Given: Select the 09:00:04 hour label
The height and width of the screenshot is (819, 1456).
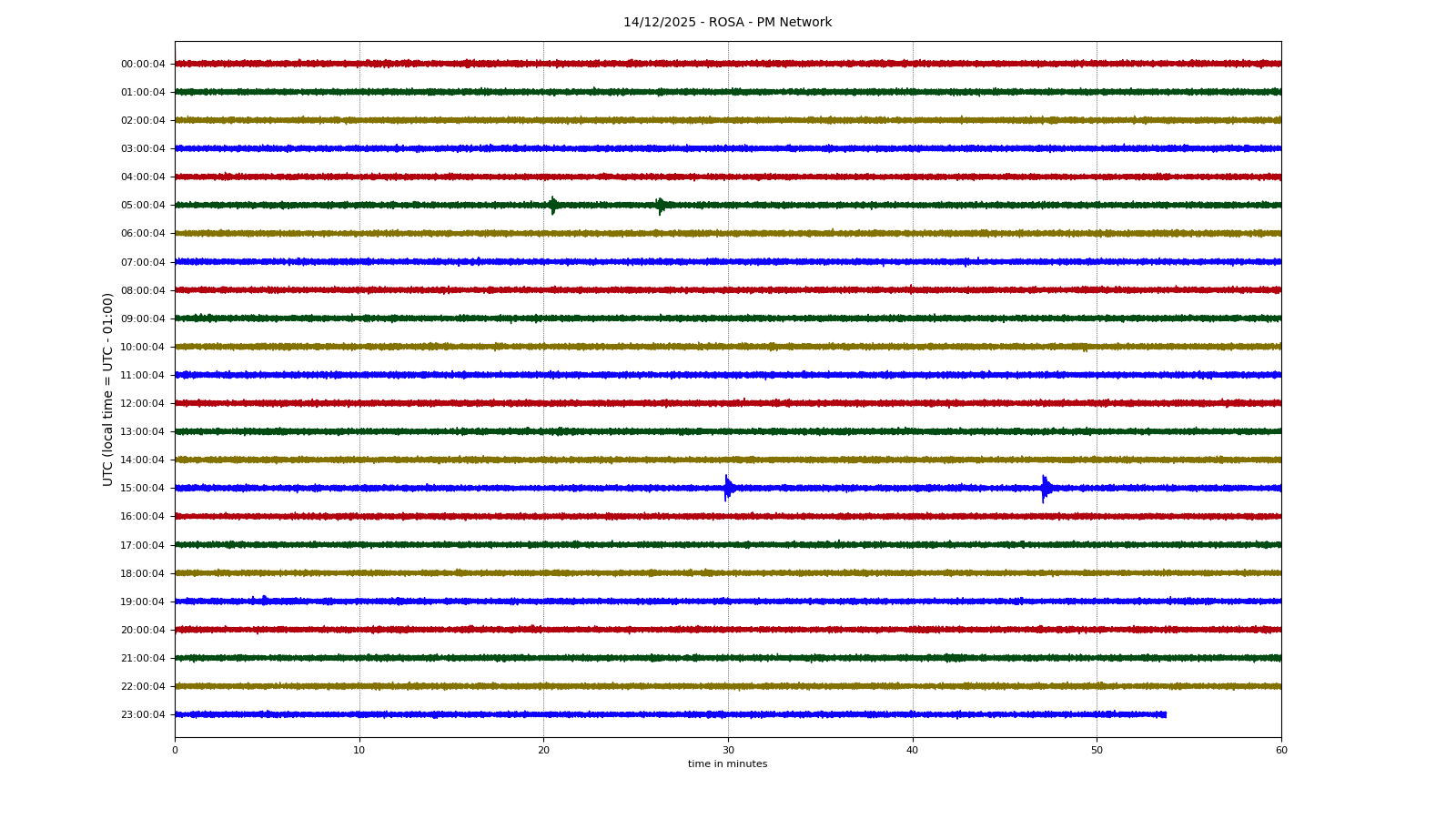Looking at the screenshot, I should pos(143,319).
